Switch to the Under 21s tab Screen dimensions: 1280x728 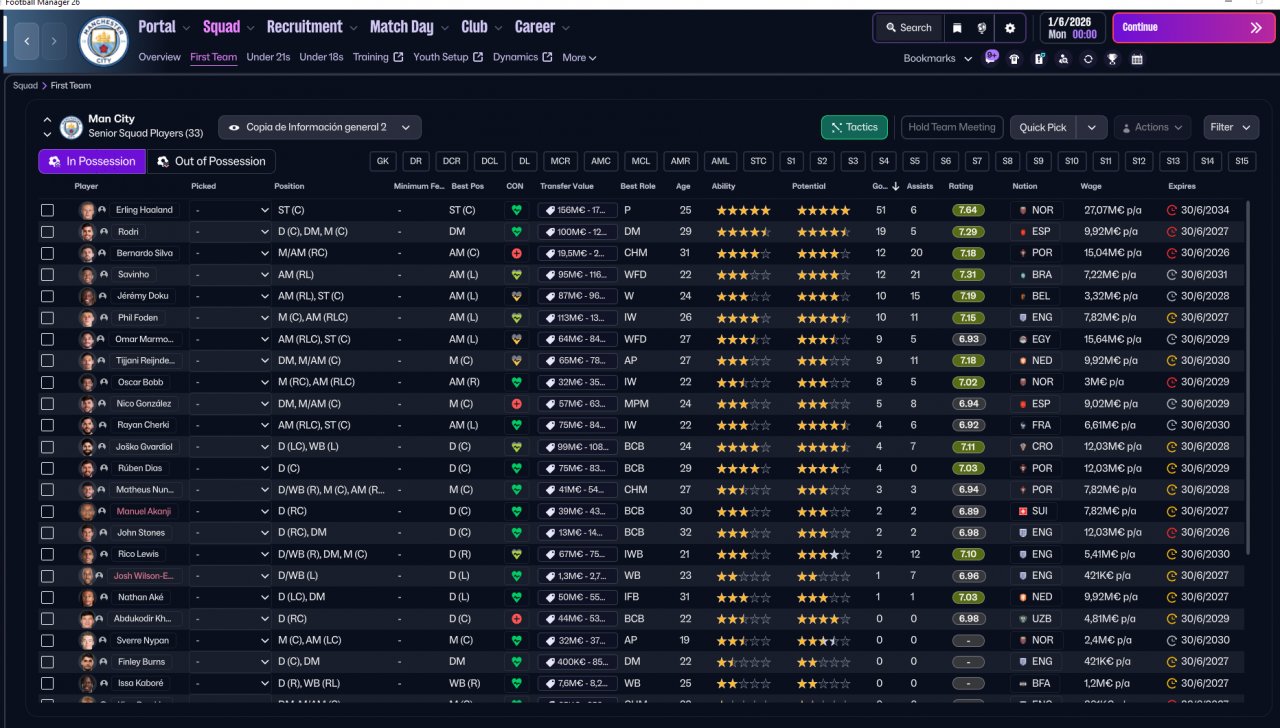pos(268,57)
